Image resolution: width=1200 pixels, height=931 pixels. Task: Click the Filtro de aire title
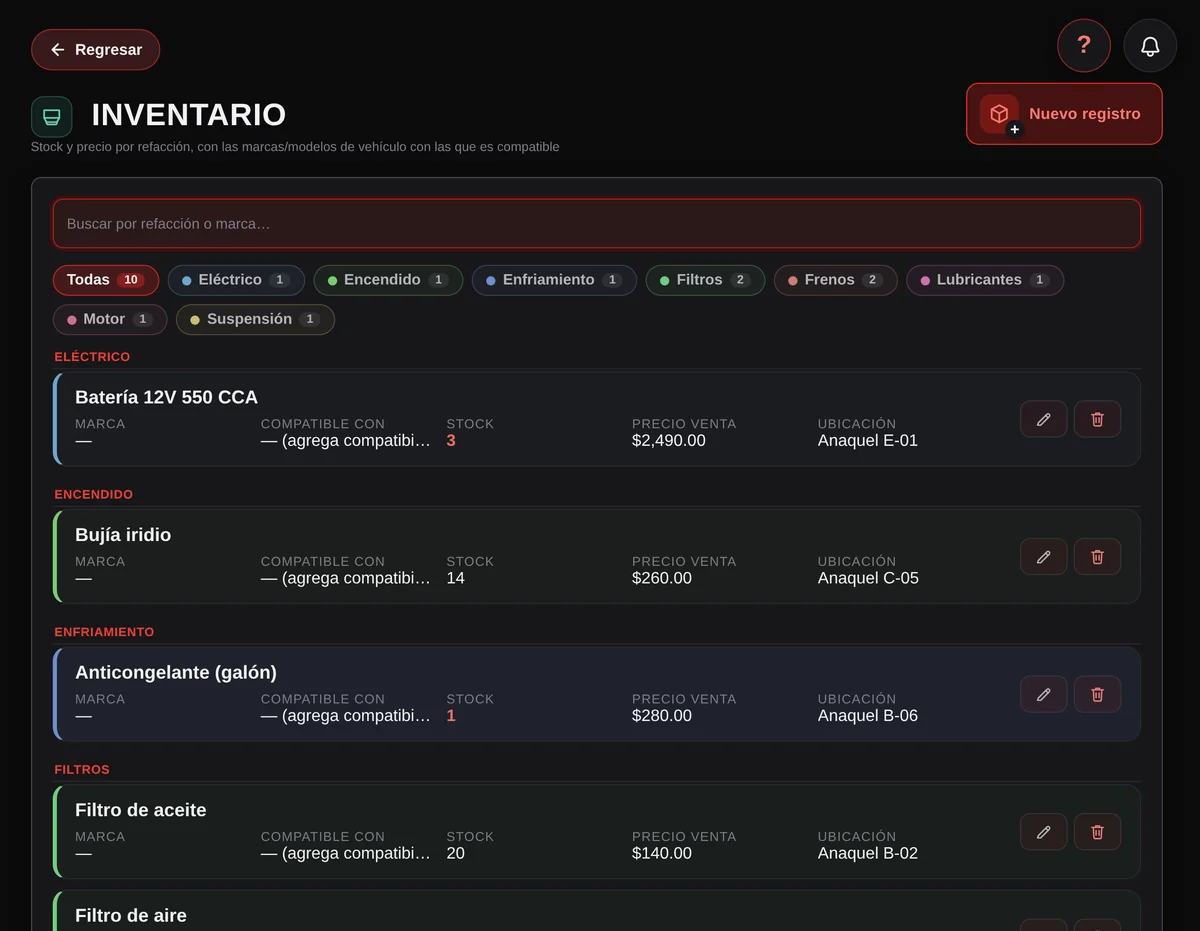click(x=131, y=915)
